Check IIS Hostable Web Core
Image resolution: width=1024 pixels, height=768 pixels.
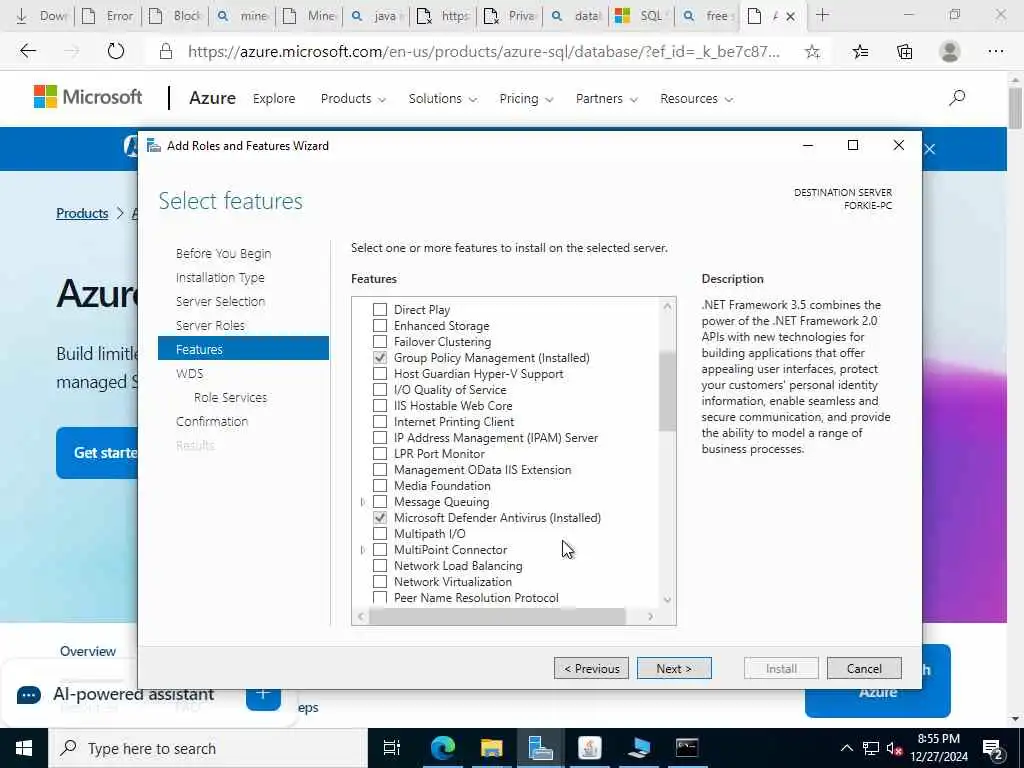pyautogui.click(x=379, y=406)
